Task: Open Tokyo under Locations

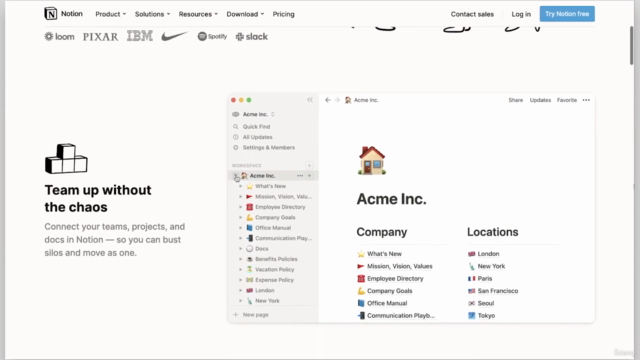Action: point(481,316)
